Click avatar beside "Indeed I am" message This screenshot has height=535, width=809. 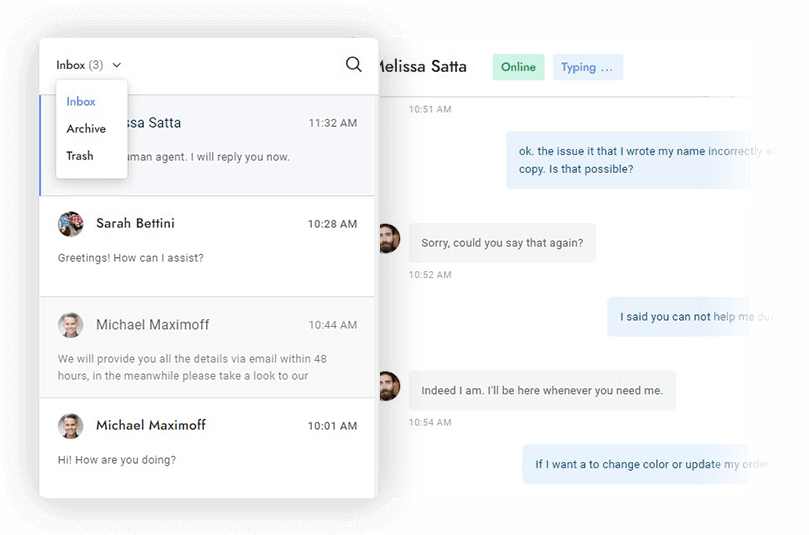tap(388, 386)
